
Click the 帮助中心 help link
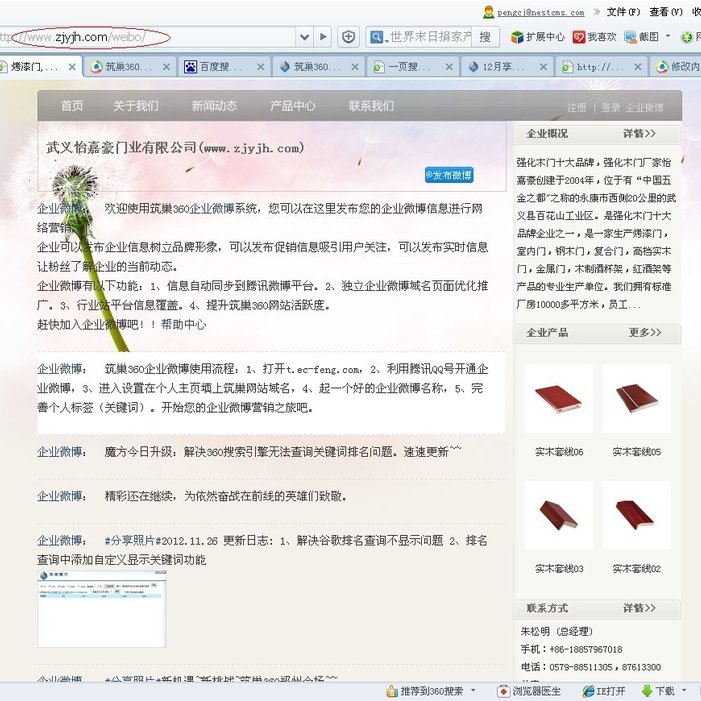click(x=183, y=324)
